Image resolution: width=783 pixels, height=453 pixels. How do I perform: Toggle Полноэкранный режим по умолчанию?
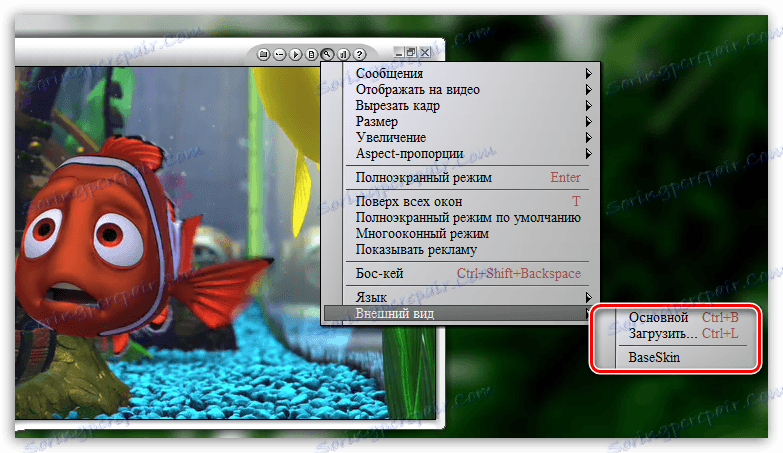pyautogui.click(x=460, y=217)
